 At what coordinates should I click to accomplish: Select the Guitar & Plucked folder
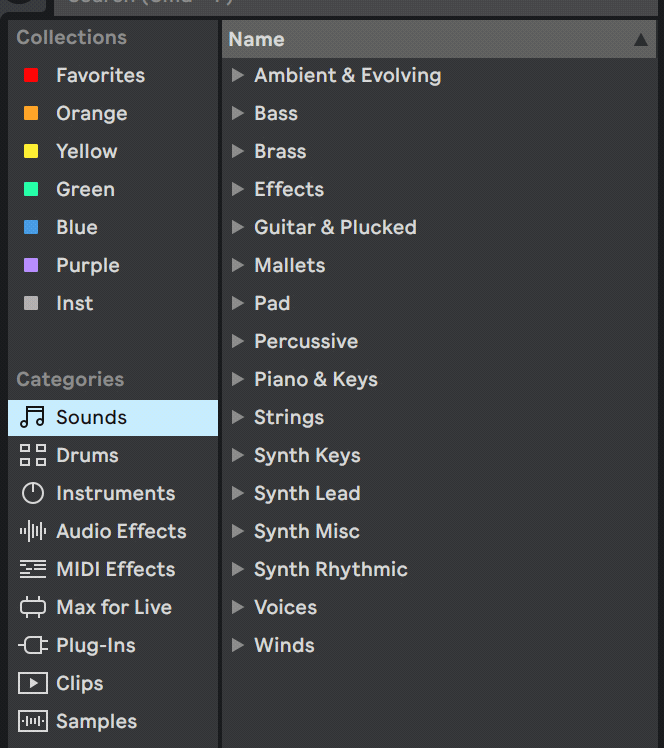point(335,227)
